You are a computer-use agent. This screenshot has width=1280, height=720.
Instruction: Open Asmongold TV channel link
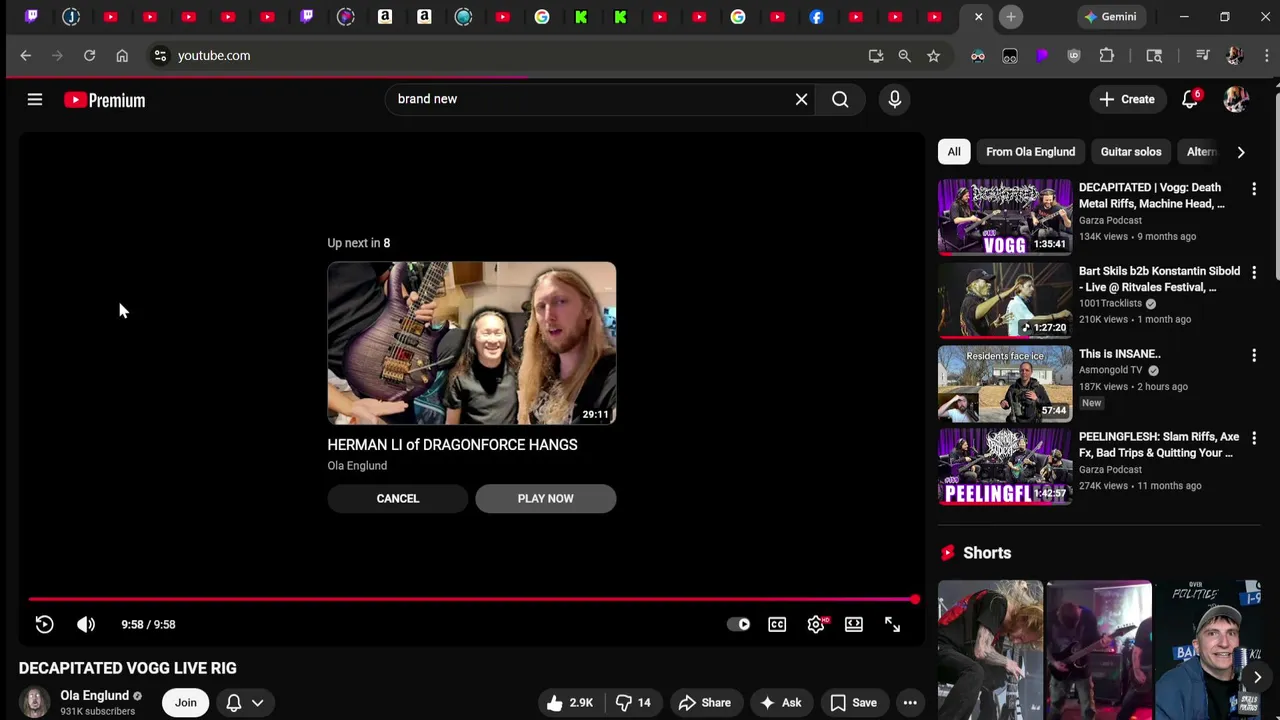pyautogui.click(x=1110, y=370)
